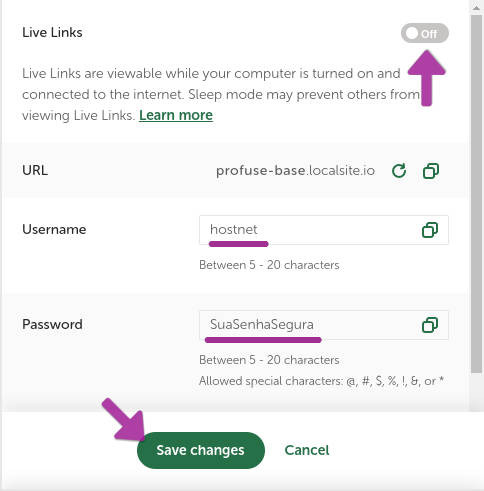
Task: Open the Learn more link
Action: pyautogui.click(x=176, y=115)
